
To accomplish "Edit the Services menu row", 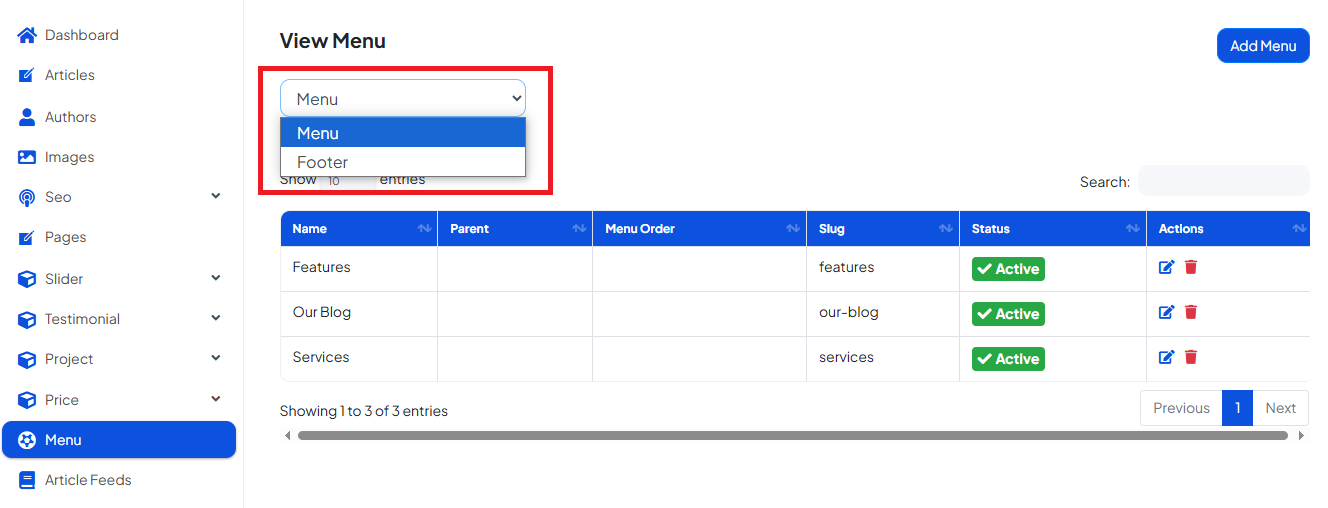I will click(x=1166, y=357).
